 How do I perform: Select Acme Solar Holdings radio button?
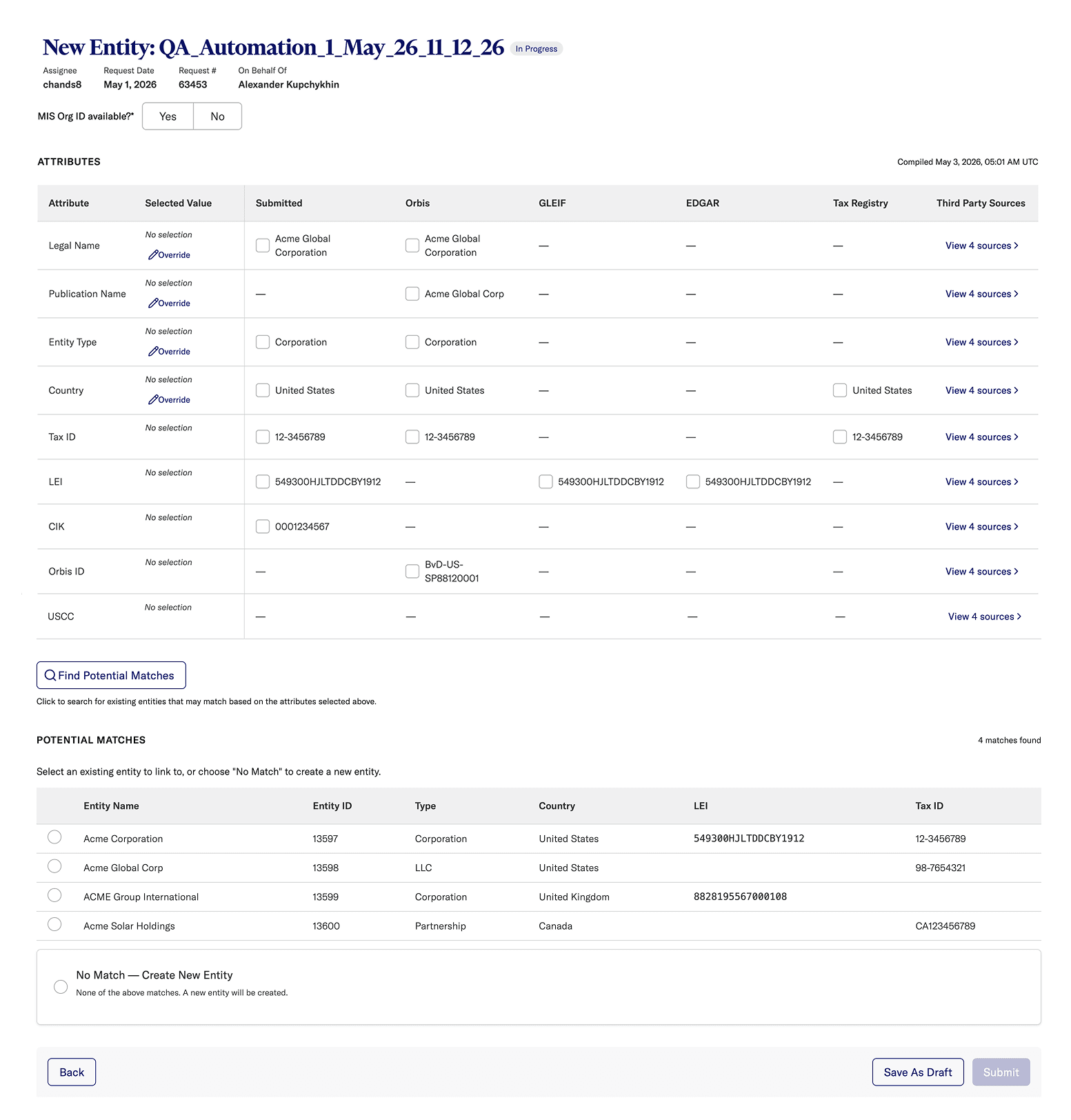point(54,923)
